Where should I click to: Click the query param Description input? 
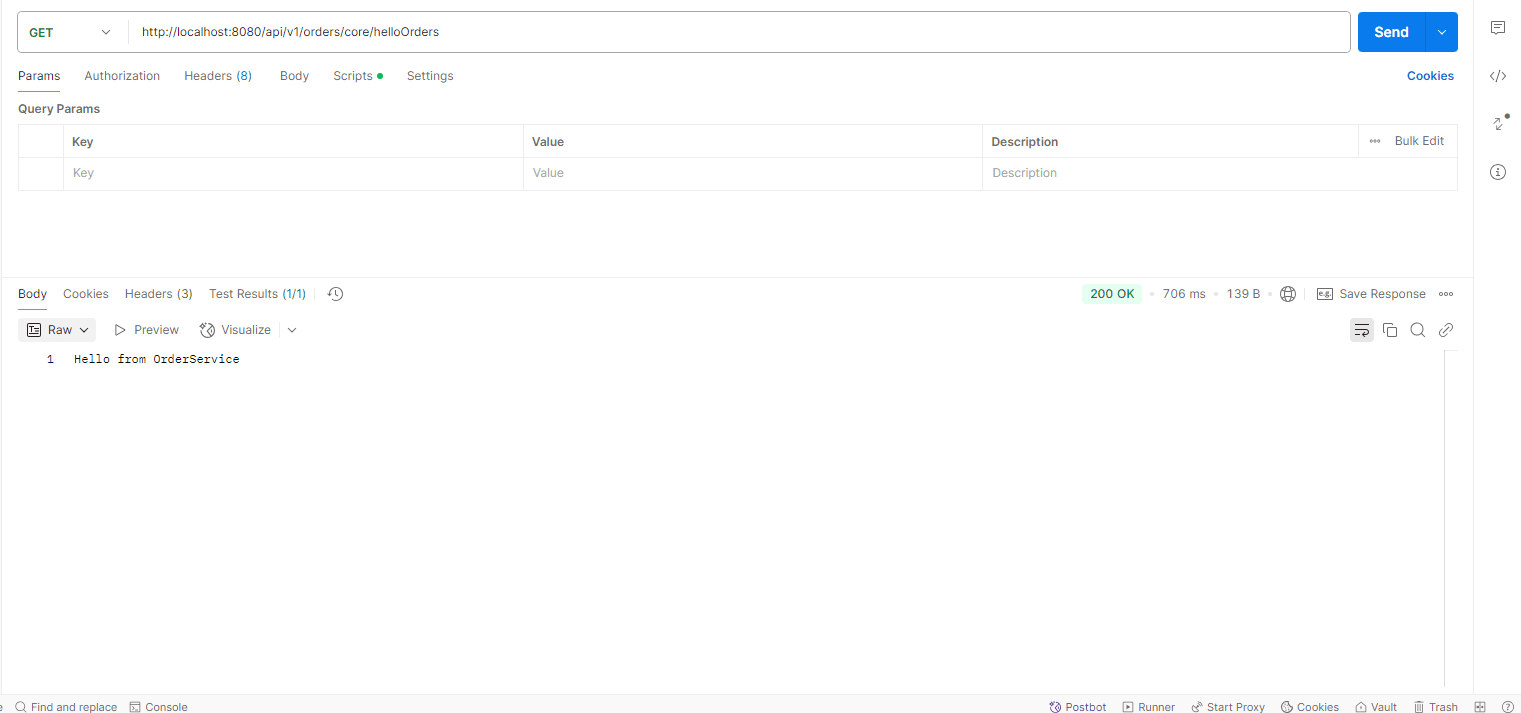pyautogui.click(x=1219, y=173)
